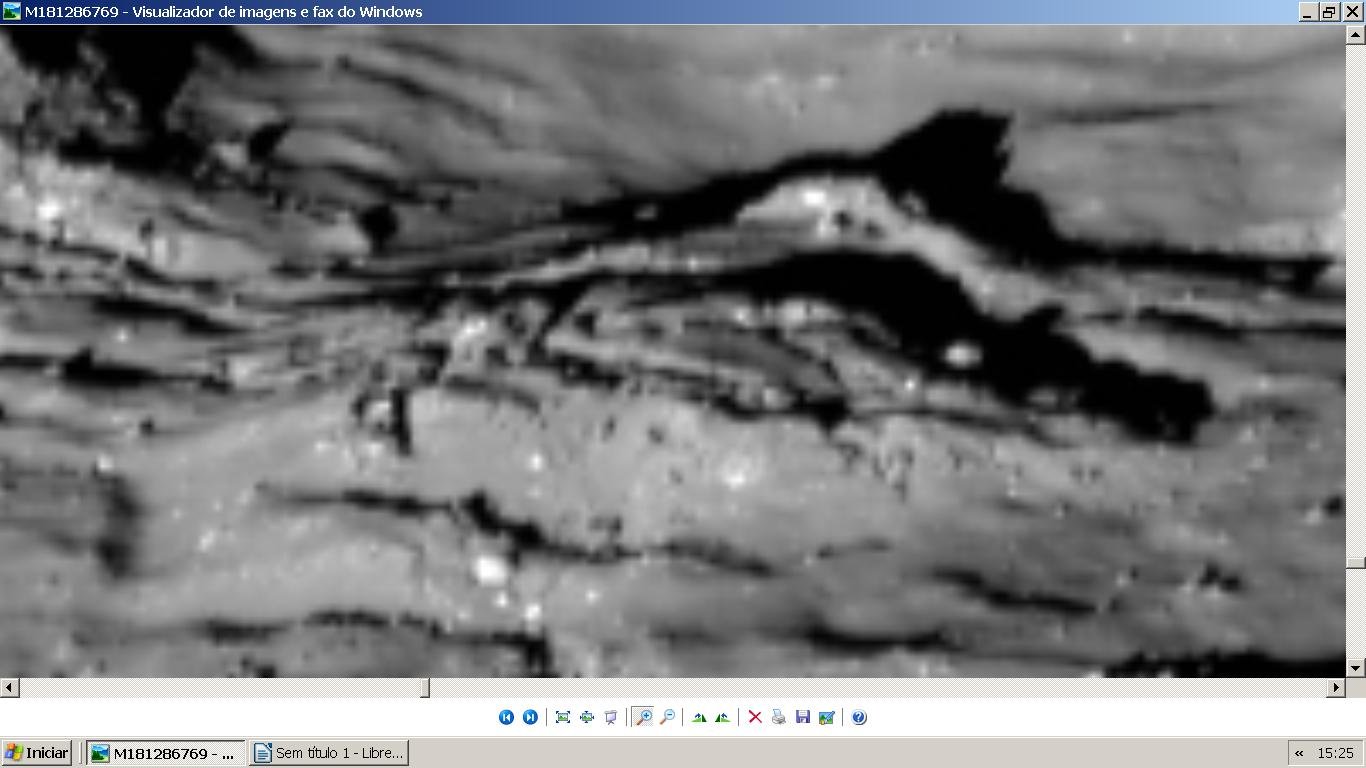Select the Zoom Out magnifier tool
Image resolution: width=1366 pixels, height=768 pixels.
click(667, 717)
